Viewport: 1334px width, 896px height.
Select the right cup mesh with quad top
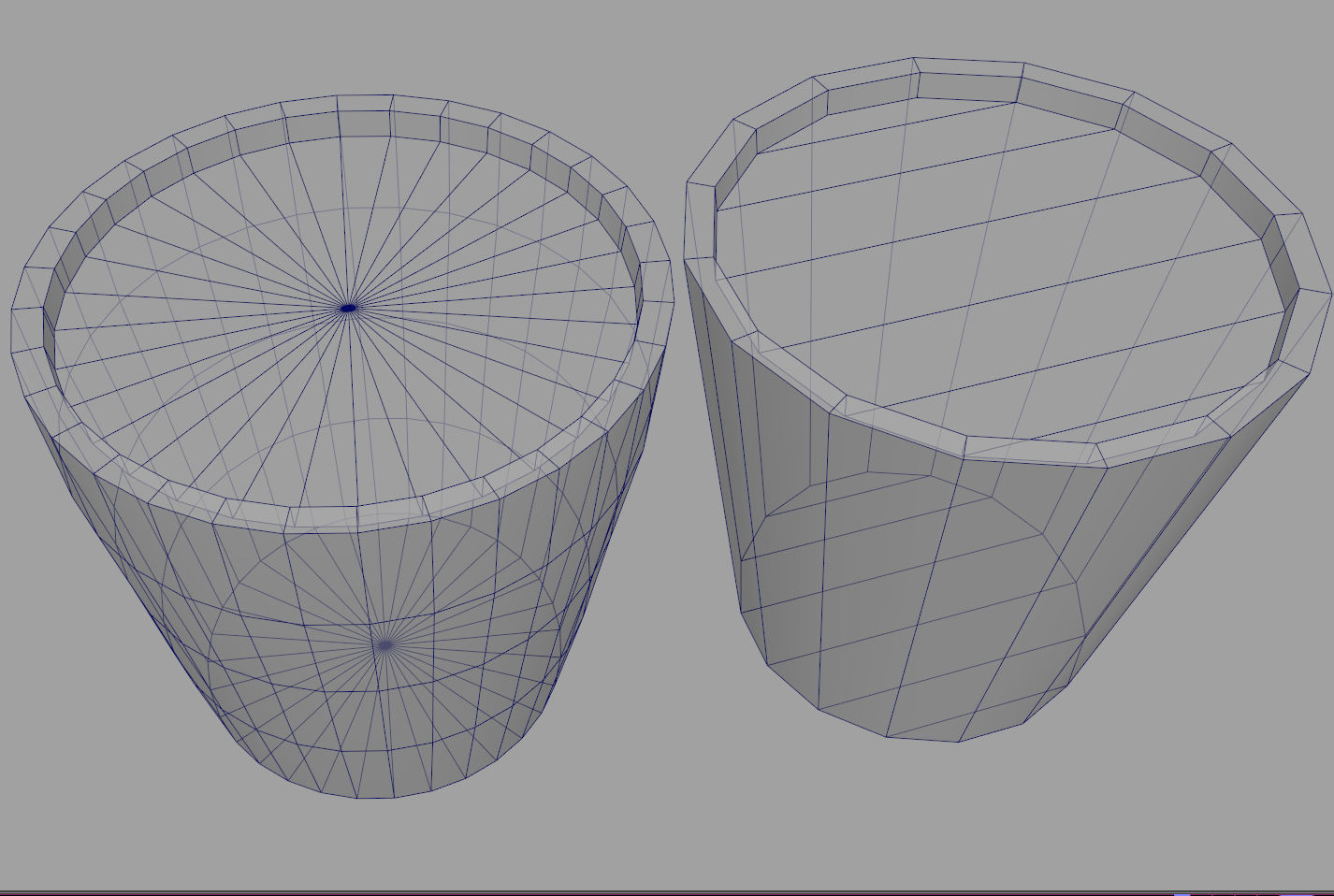tap(1007, 399)
